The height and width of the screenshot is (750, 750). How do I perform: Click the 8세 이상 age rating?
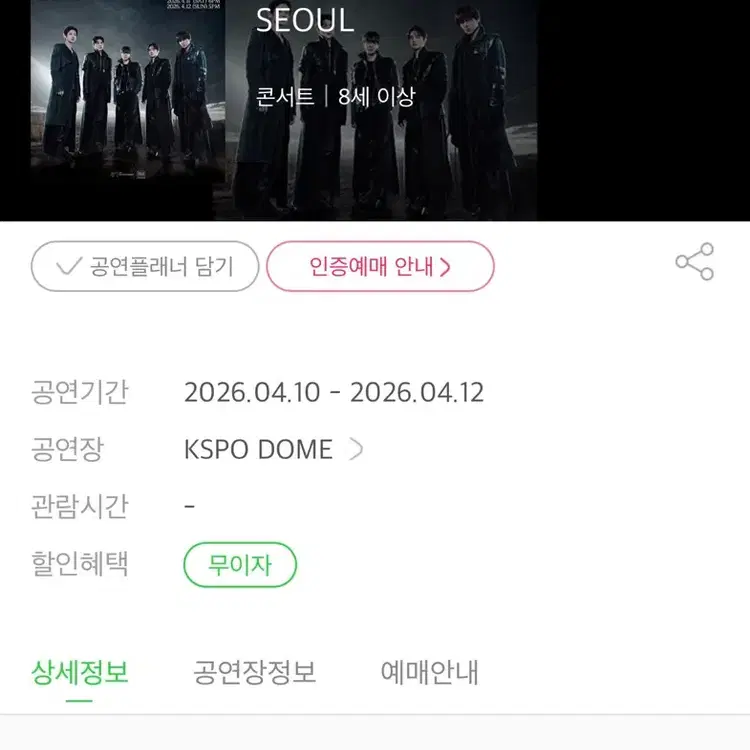[x=376, y=96]
